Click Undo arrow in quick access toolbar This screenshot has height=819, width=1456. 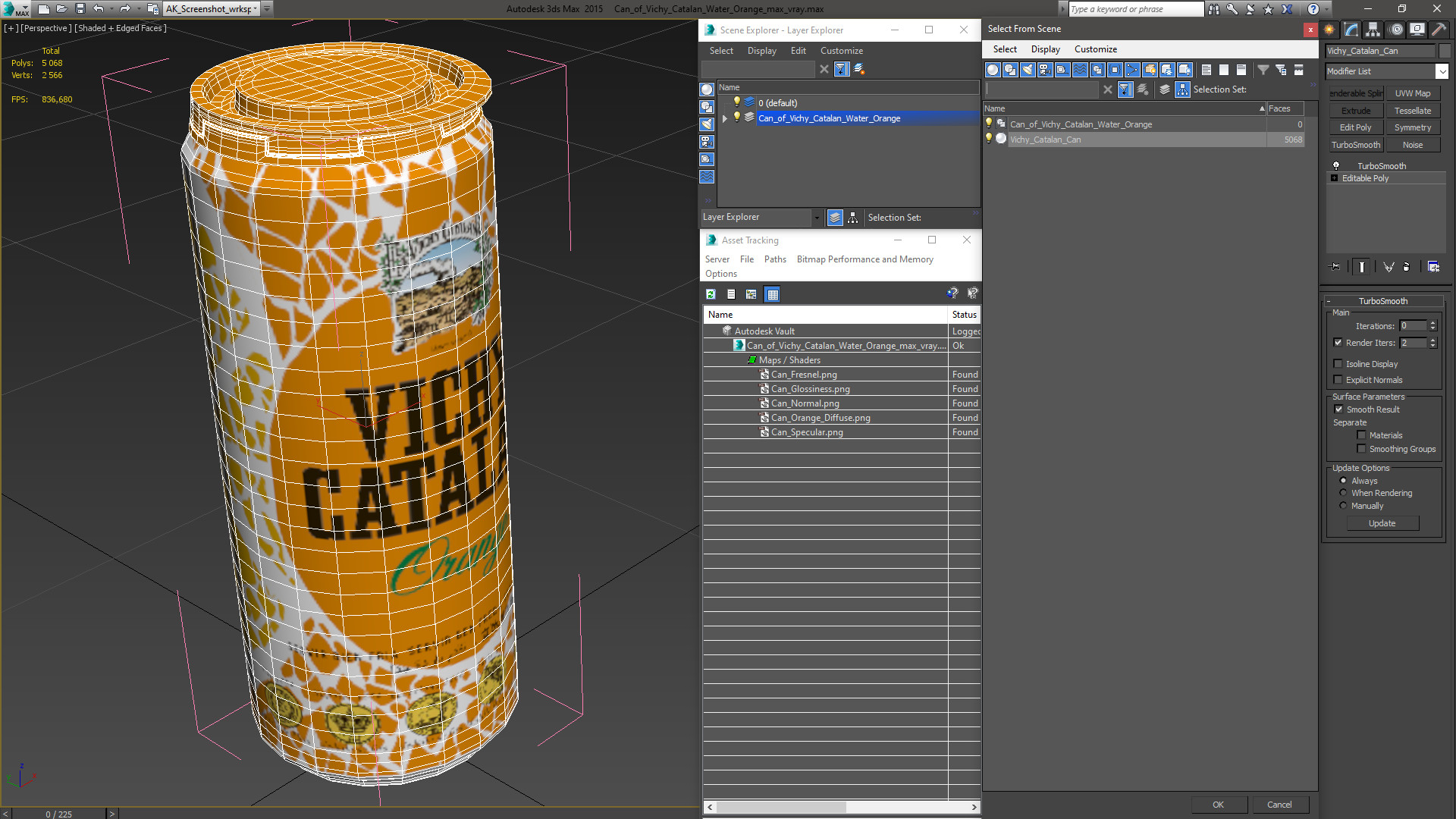pyautogui.click(x=99, y=9)
